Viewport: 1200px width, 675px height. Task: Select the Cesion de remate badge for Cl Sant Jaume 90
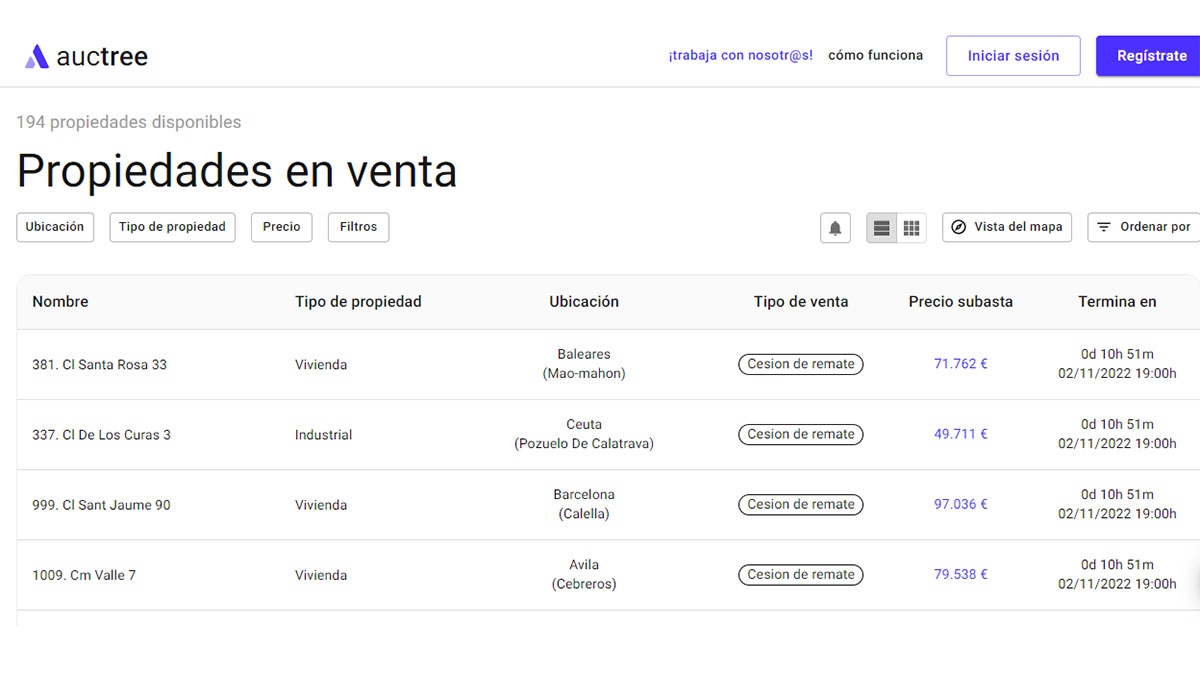800,504
